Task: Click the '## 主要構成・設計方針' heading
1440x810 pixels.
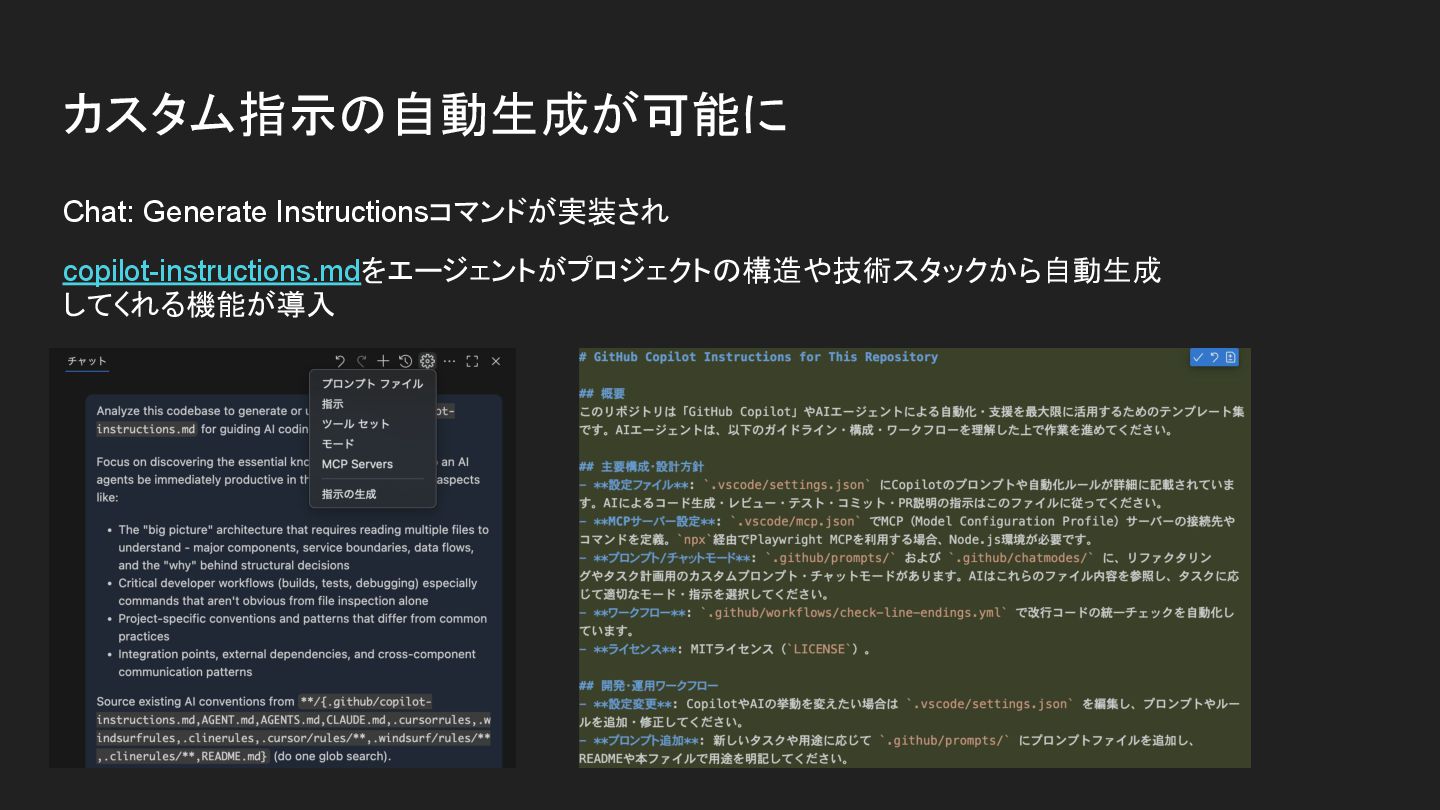Action: pos(641,467)
